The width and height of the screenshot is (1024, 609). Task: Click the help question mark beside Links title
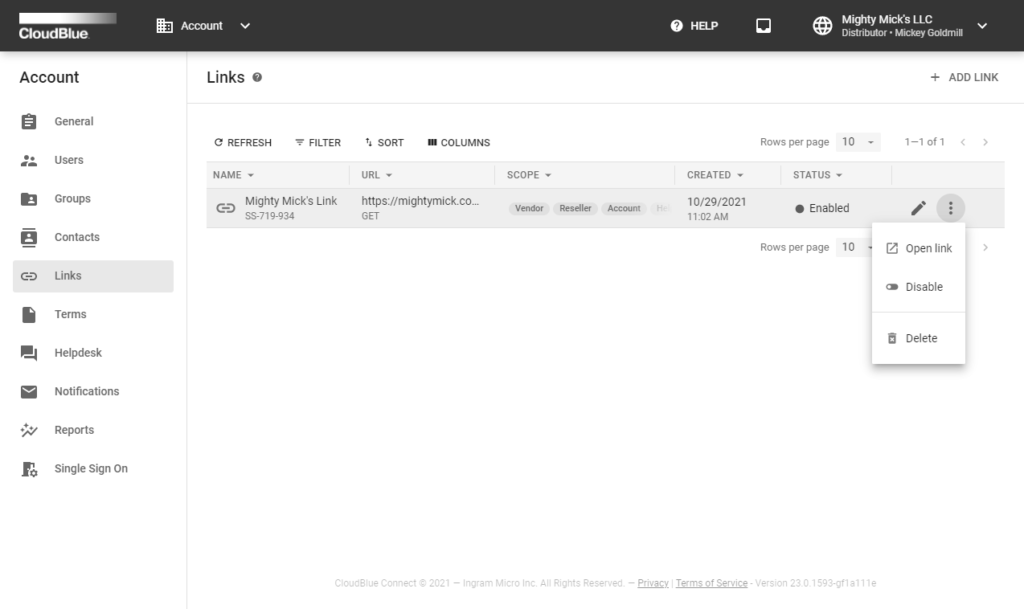click(257, 78)
